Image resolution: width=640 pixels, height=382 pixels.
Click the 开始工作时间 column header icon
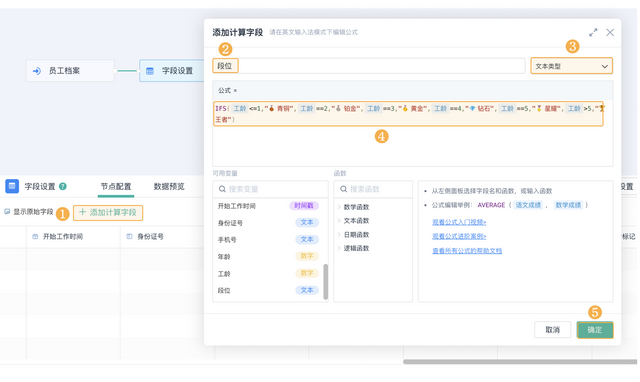(35, 237)
